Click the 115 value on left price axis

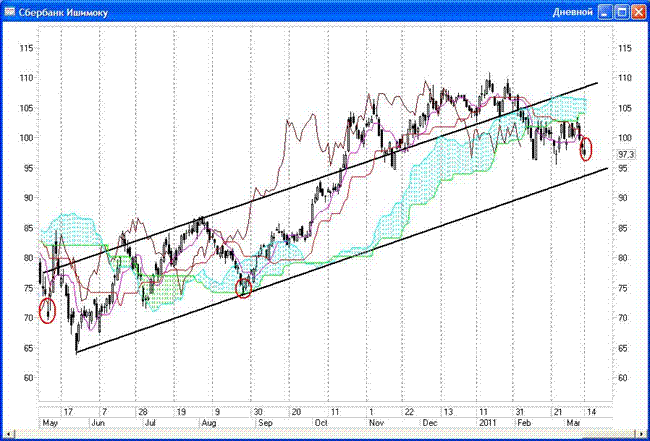27,48
